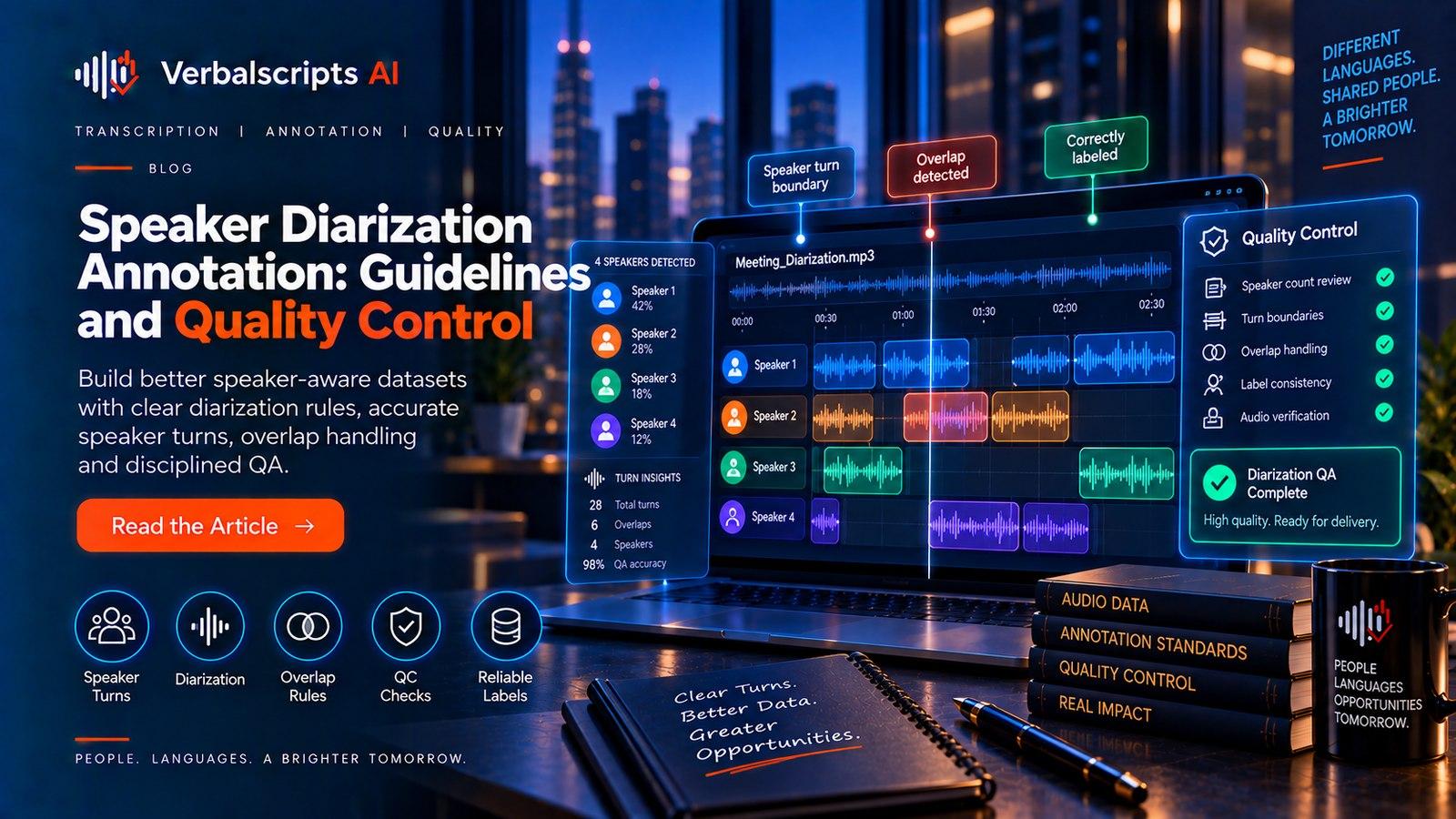Open the QUALITY nav item

point(467,131)
